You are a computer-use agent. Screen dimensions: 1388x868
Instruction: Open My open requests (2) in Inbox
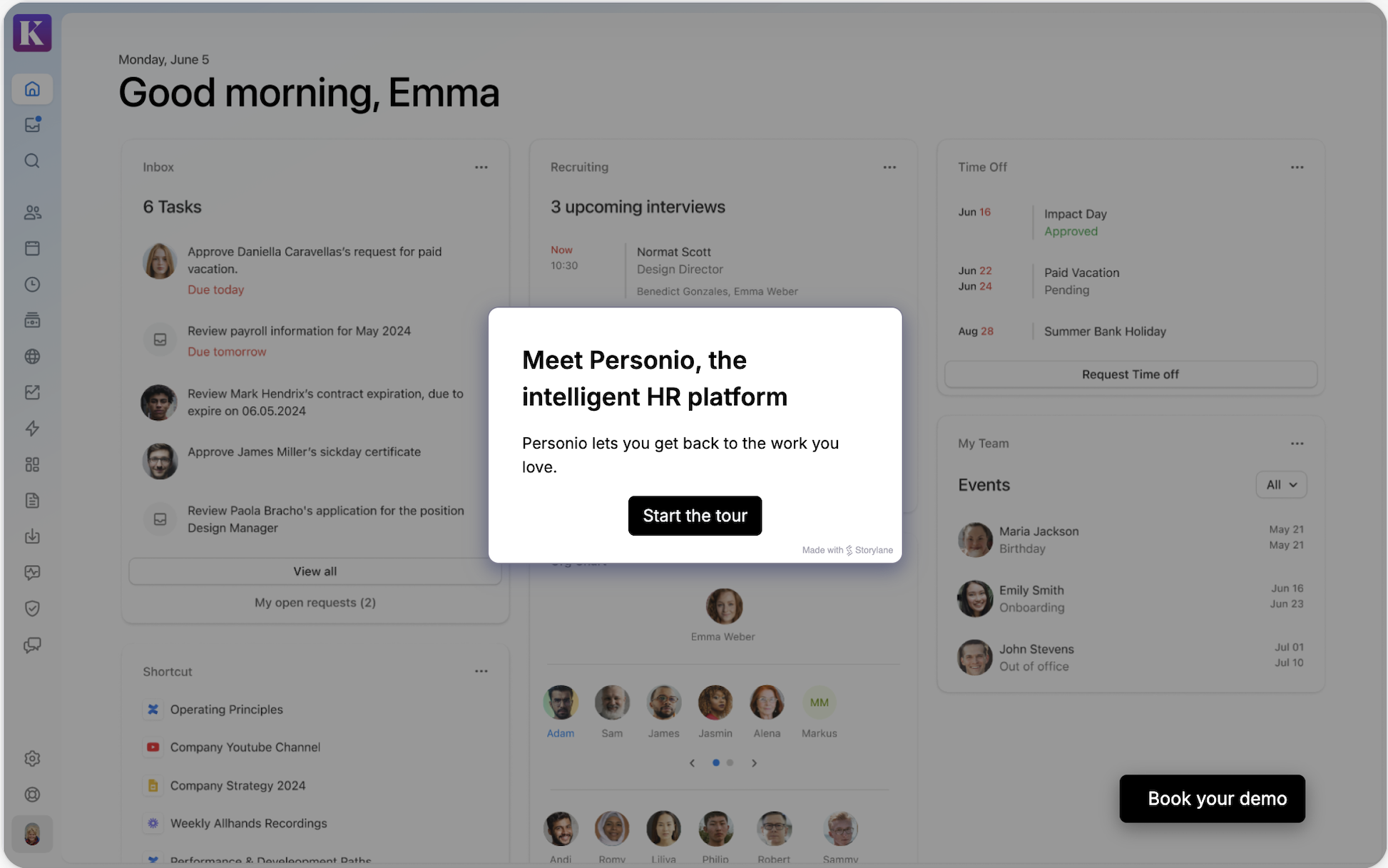coord(314,601)
